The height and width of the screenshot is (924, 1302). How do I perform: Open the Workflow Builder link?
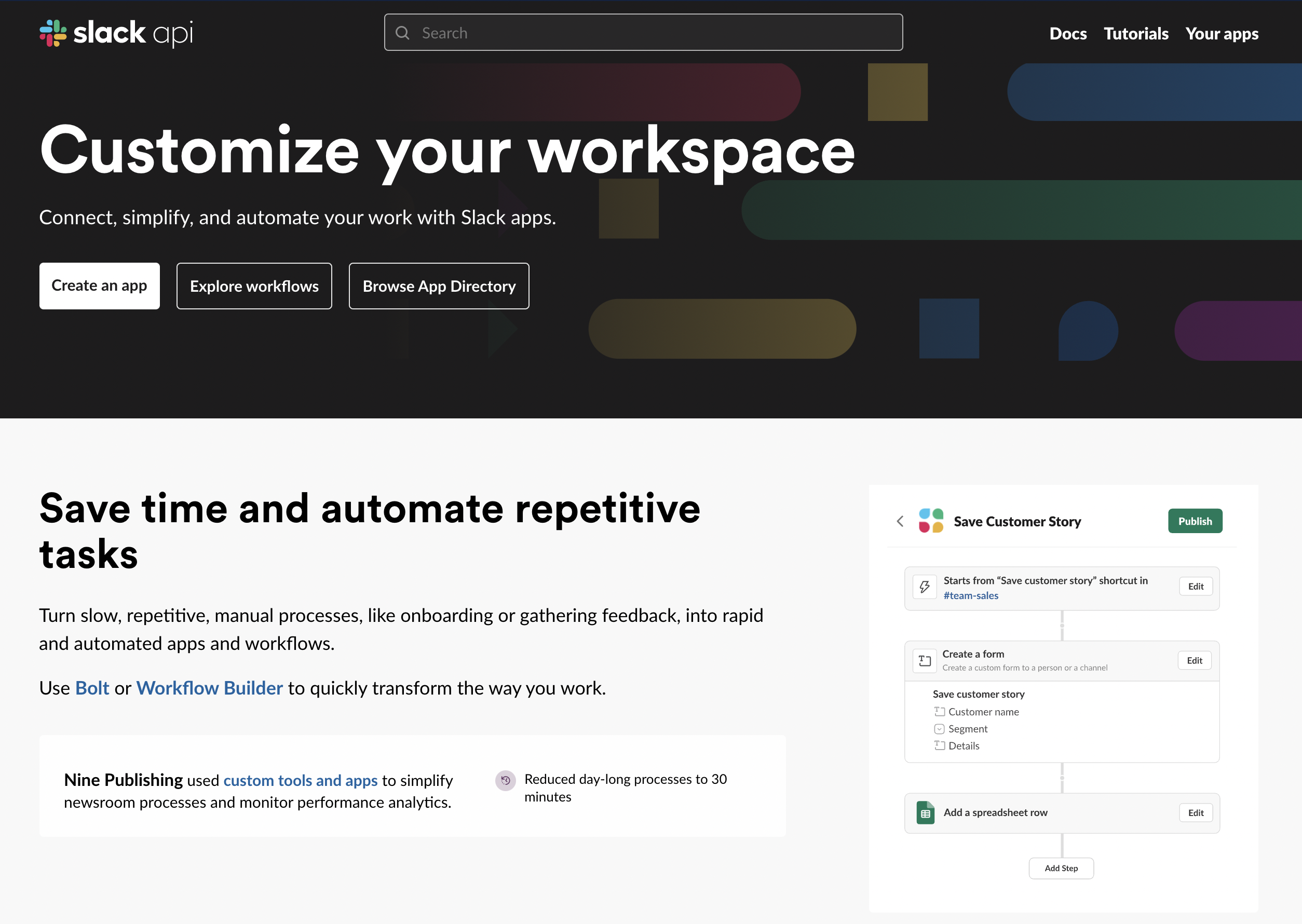(x=209, y=688)
